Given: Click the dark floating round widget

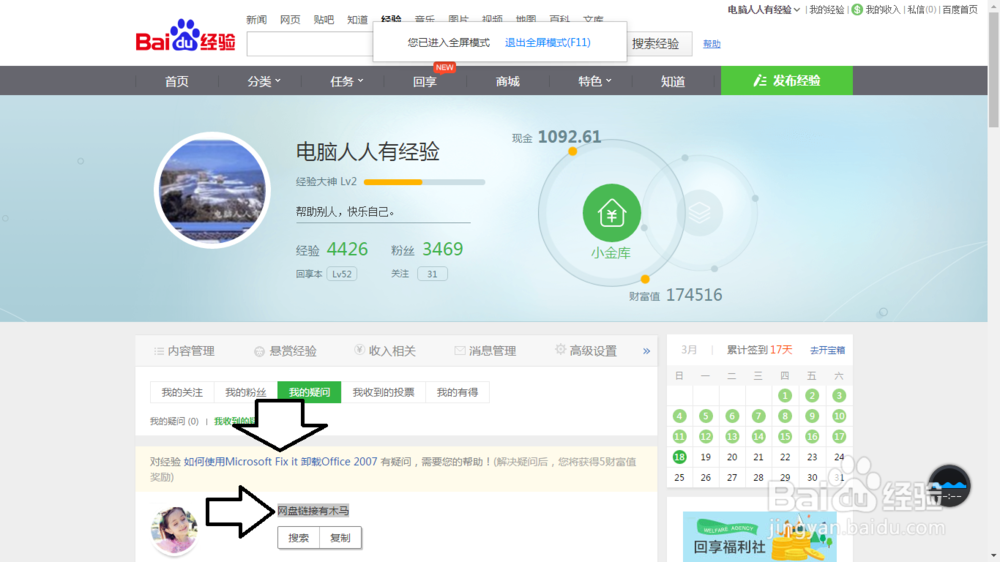Looking at the screenshot, I should pos(950,486).
